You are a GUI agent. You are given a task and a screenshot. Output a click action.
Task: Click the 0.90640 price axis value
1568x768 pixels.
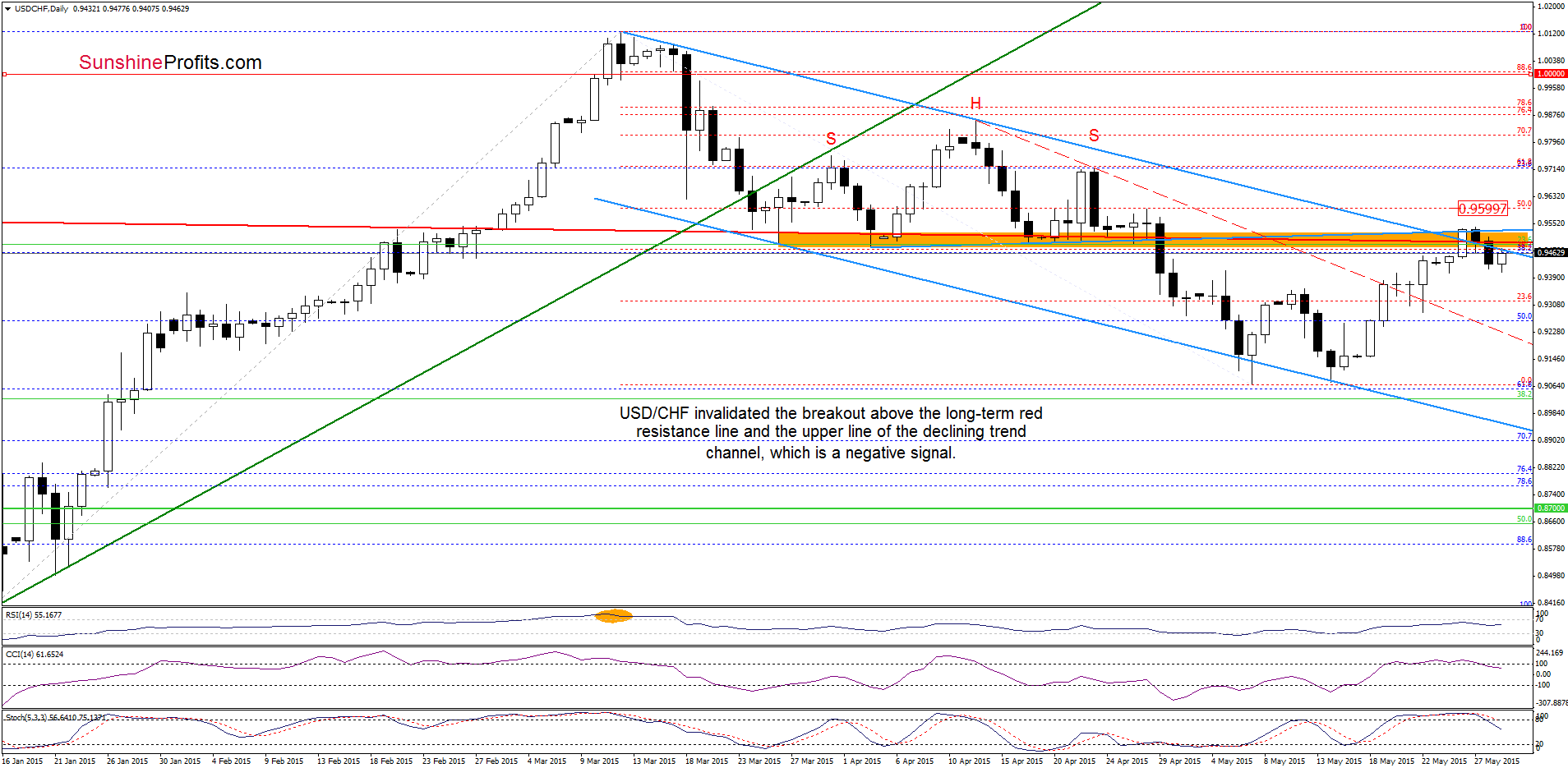(1551, 386)
